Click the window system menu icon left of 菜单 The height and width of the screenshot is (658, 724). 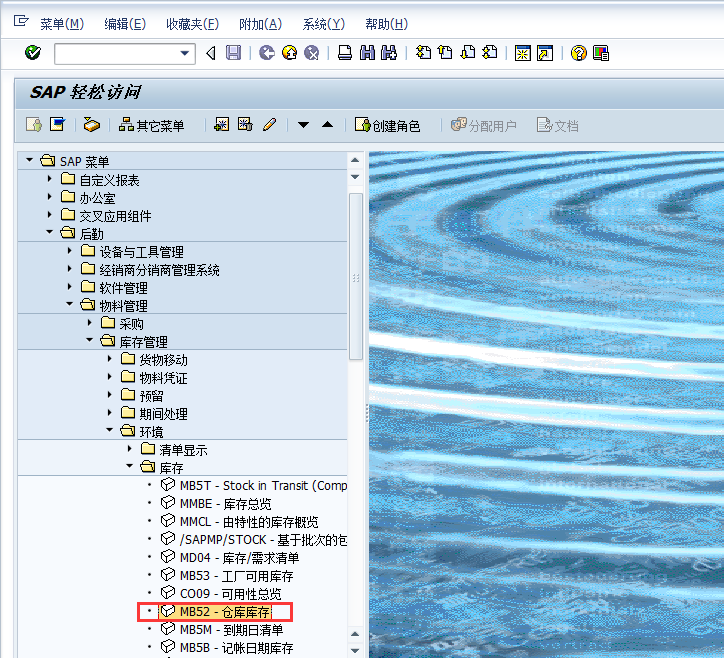click(x=21, y=21)
